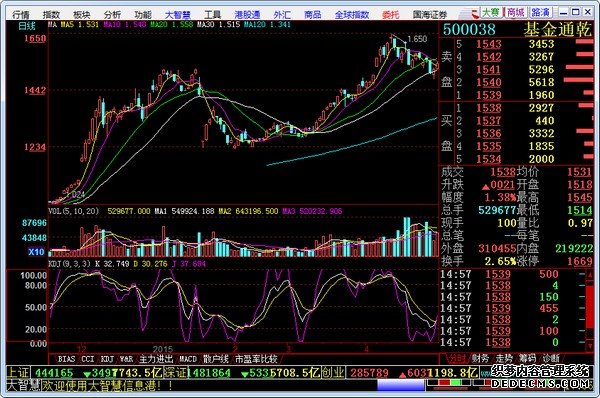600x398 pixels.
Task: Switch indicator to CCI
Action: [88, 359]
